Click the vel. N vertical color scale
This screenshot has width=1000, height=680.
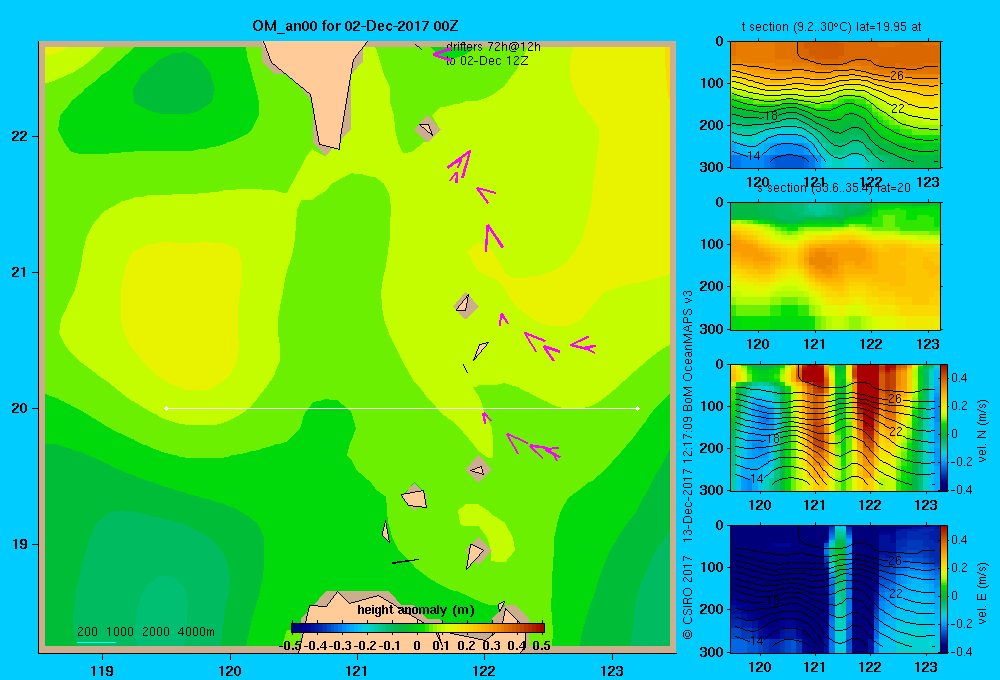[944, 427]
